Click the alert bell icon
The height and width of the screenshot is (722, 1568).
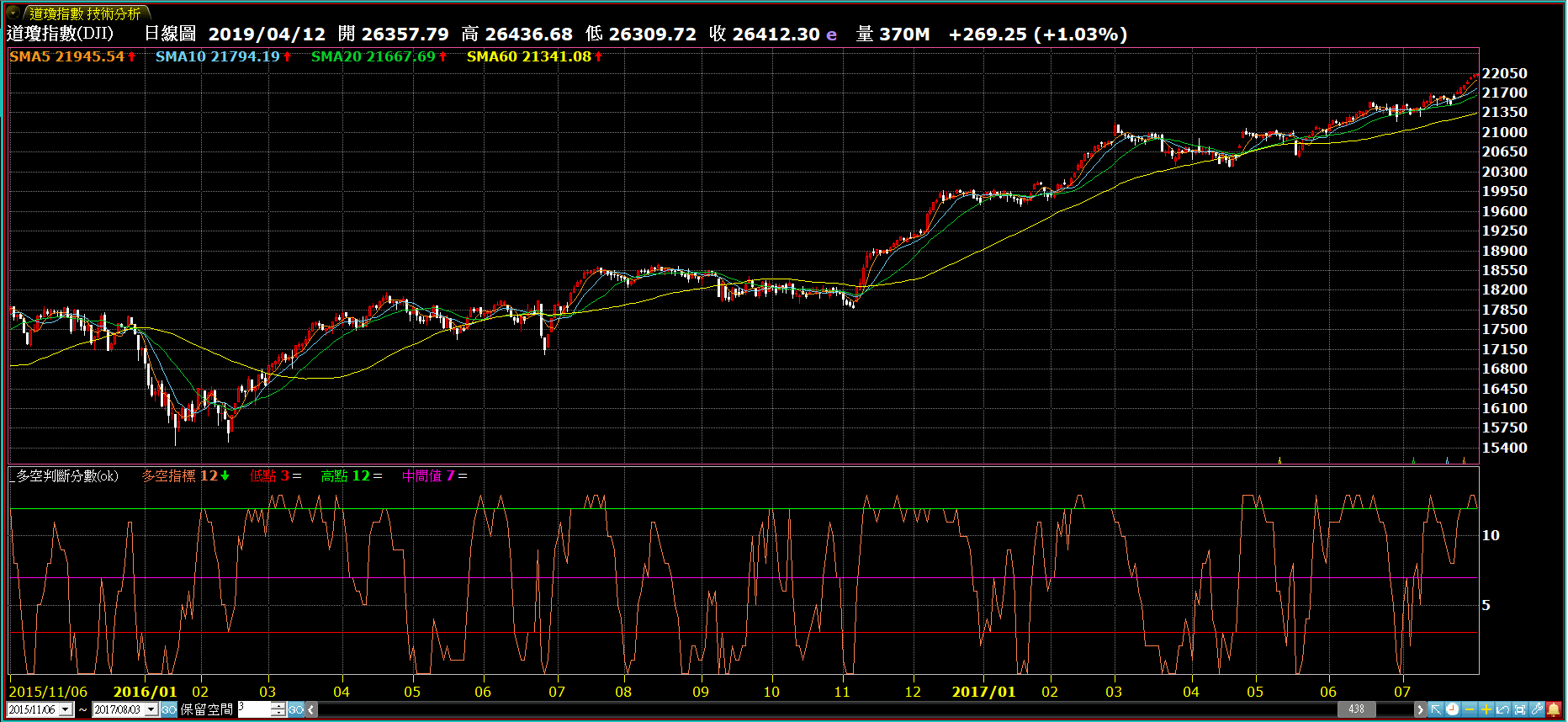pyautogui.click(x=1554, y=709)
